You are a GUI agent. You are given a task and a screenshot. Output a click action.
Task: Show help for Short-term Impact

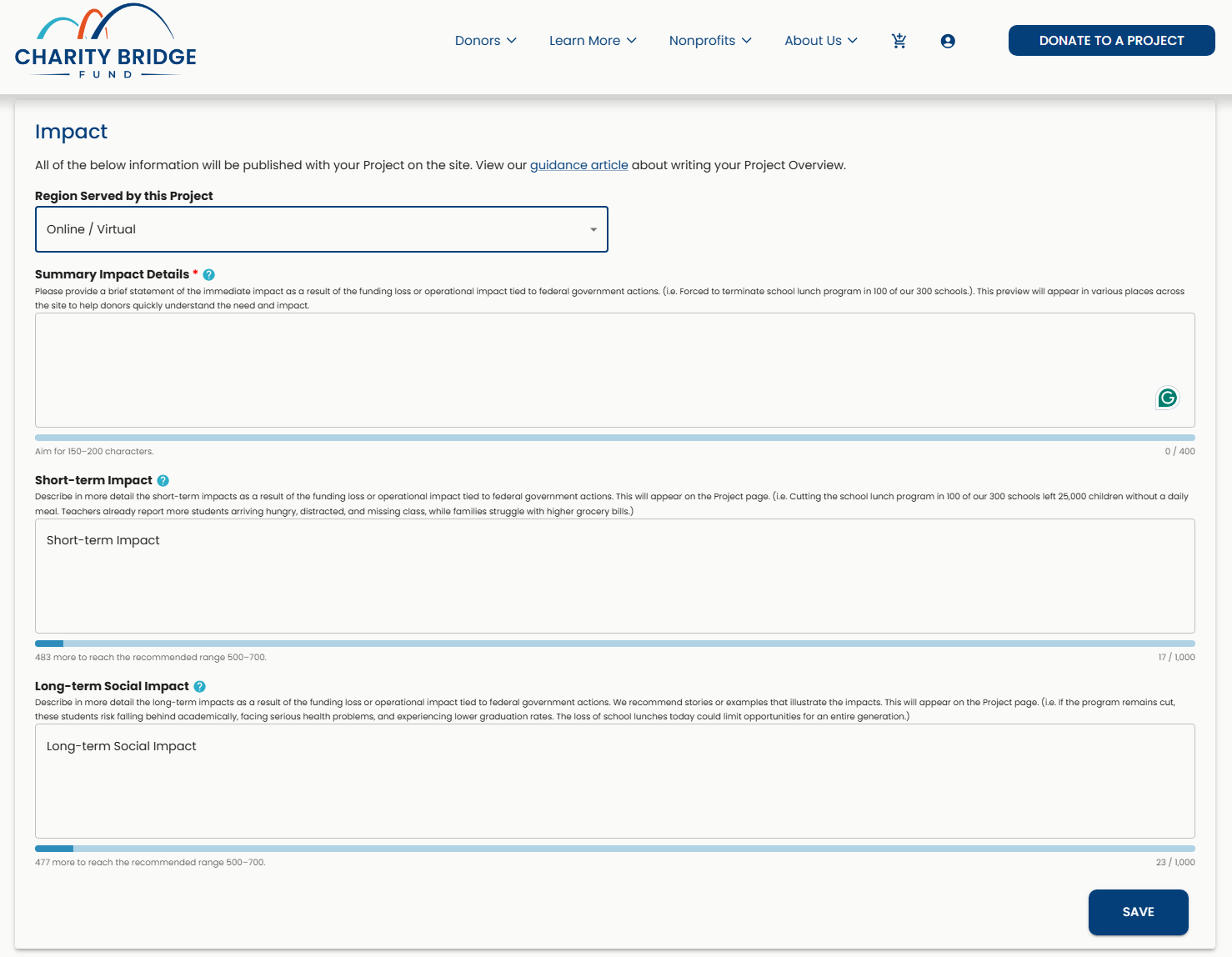163,480
